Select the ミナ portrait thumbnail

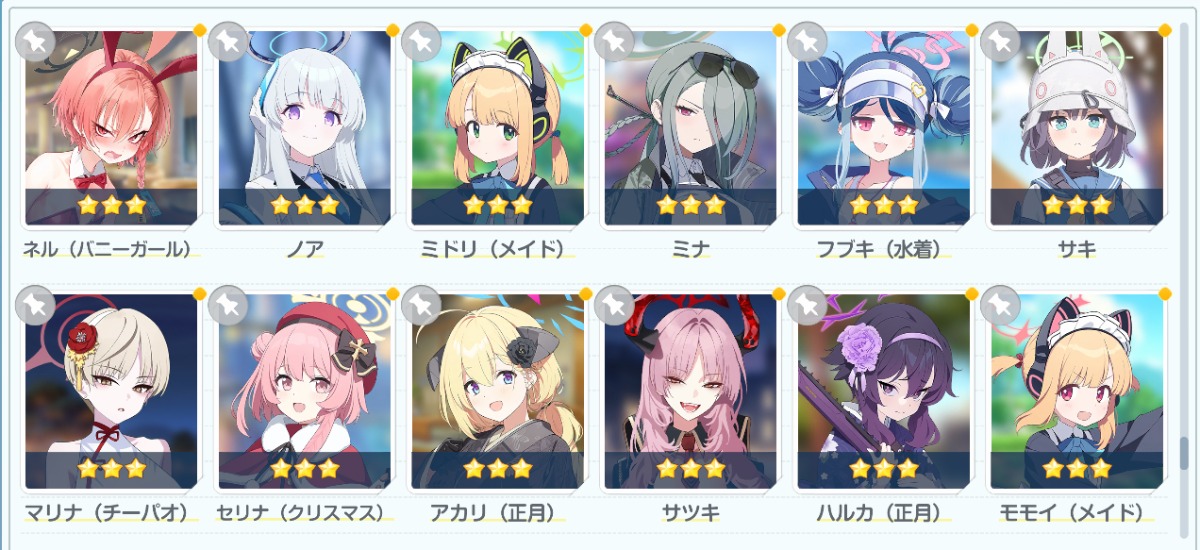(x=691, y=127)
